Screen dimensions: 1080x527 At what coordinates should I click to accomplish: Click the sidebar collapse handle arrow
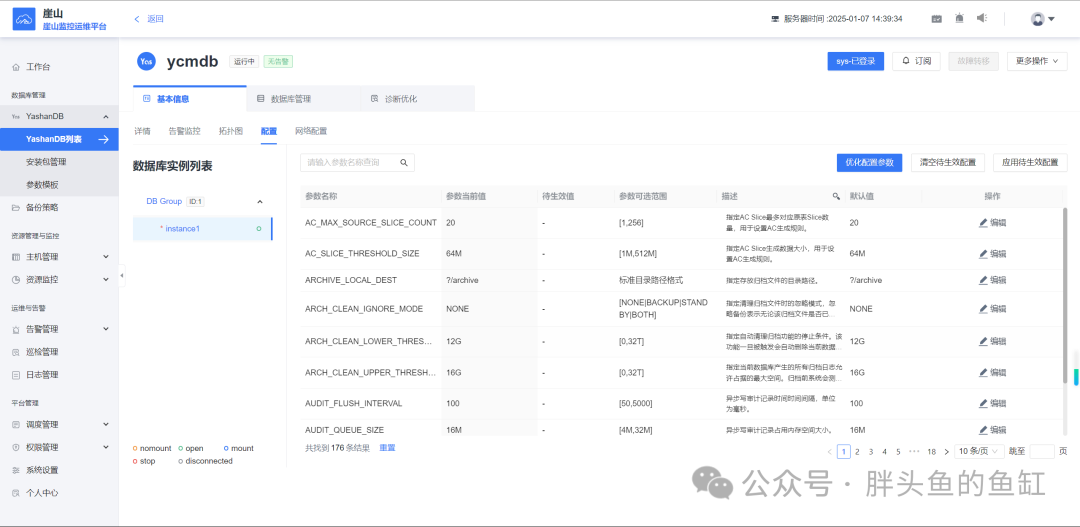122,275
